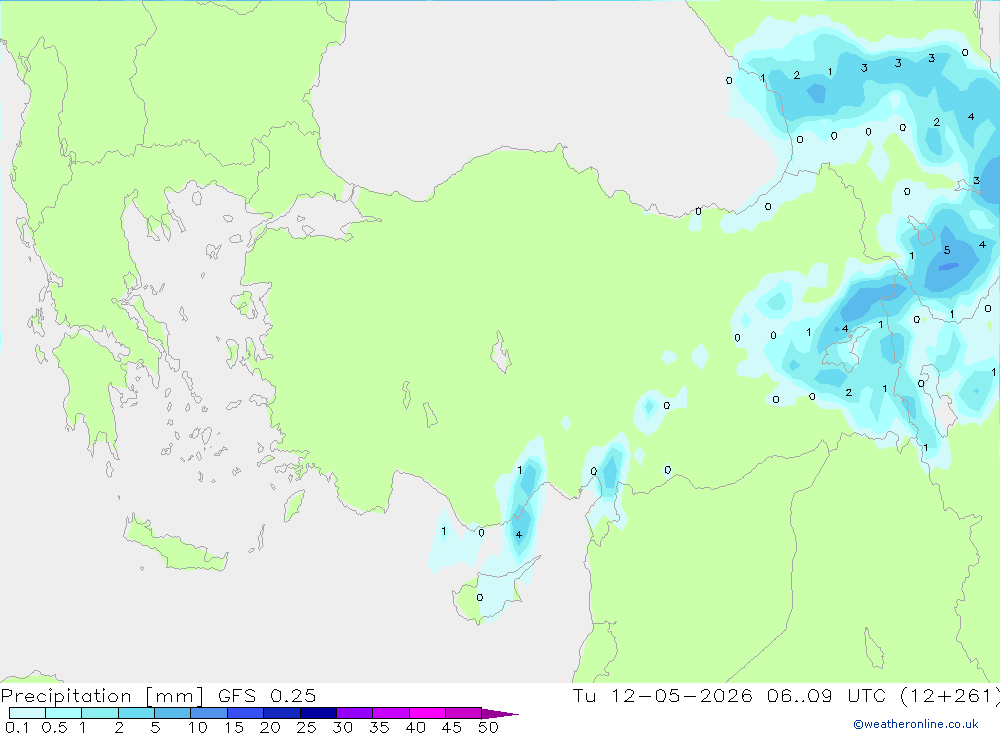1000x733 pixels.
Task: Click the legend label "35"
Action: tap(379, 727)
